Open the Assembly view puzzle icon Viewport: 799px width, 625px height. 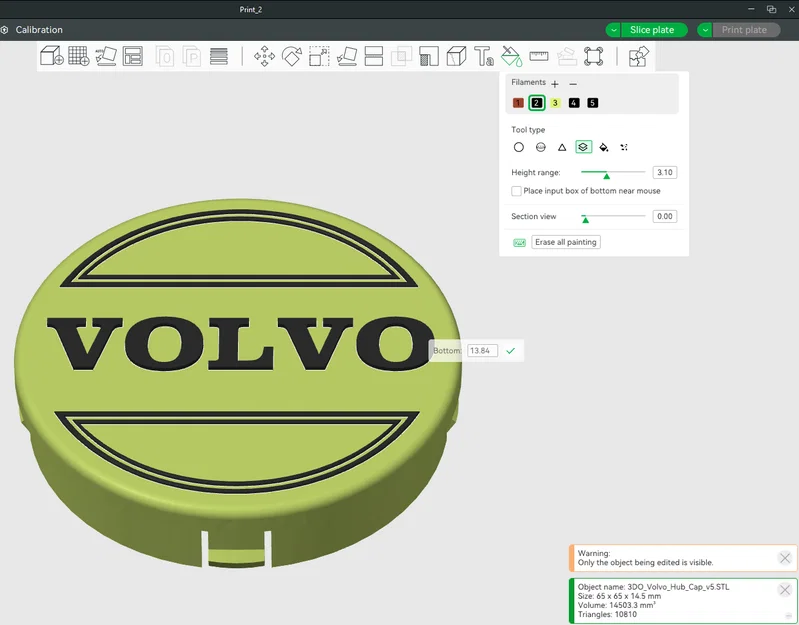[x=639, y=56]
